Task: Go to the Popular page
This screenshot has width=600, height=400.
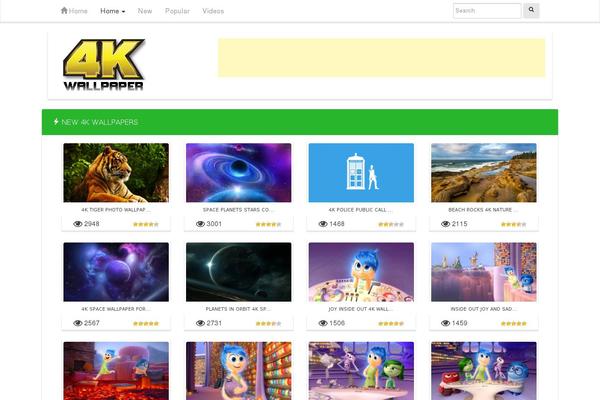Action: coord(177,11)
